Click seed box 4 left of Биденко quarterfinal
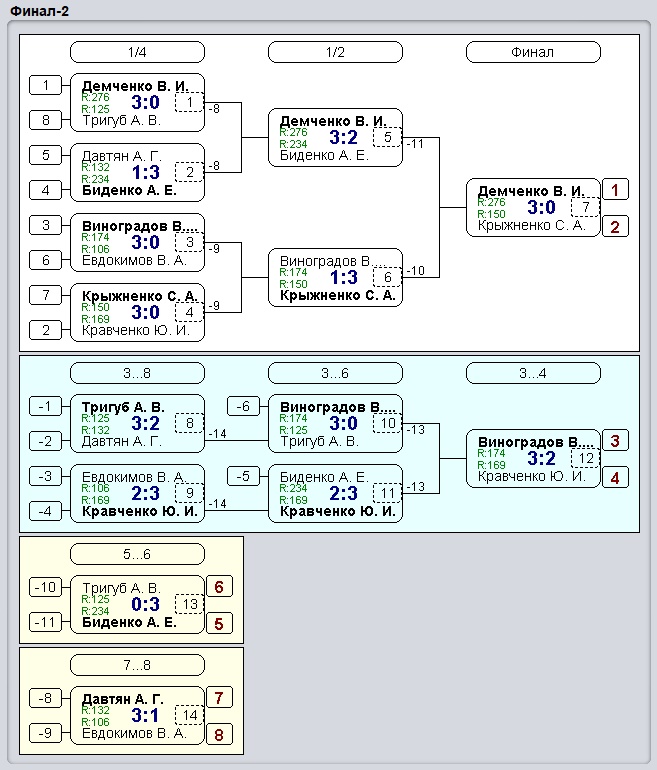 click(46, 190)
